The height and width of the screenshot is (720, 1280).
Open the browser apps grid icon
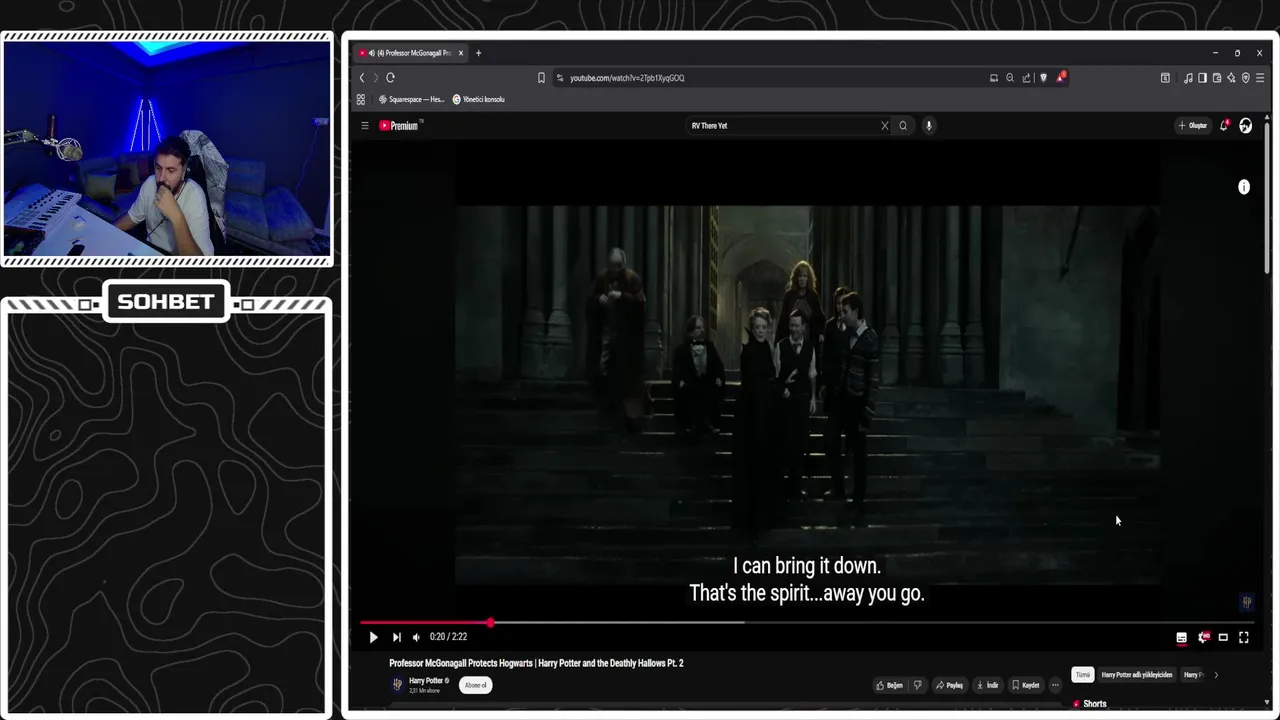[361, 100]
